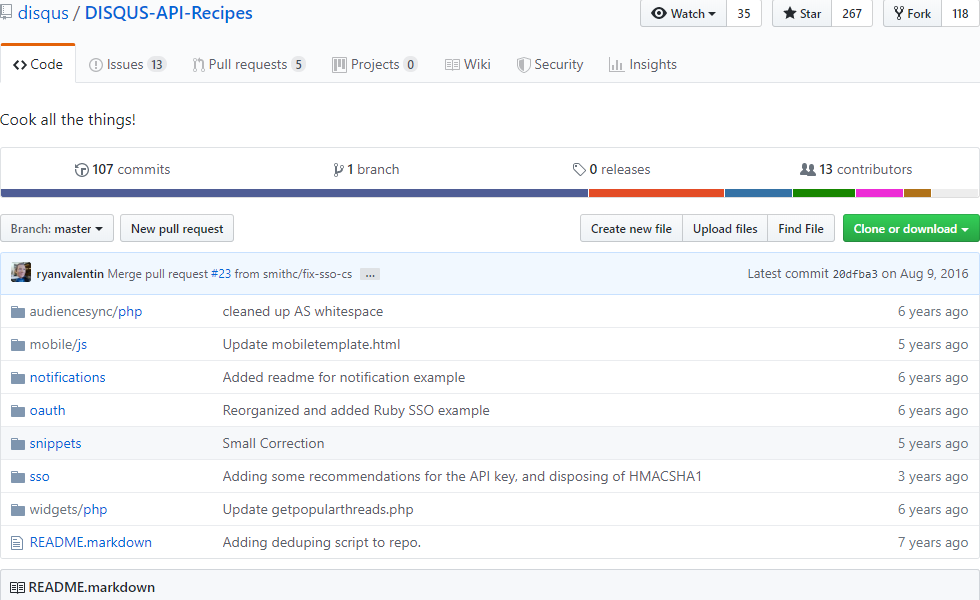View the 107 commits link
Viewport: 980px width, 600px height.
coord(122,169)
